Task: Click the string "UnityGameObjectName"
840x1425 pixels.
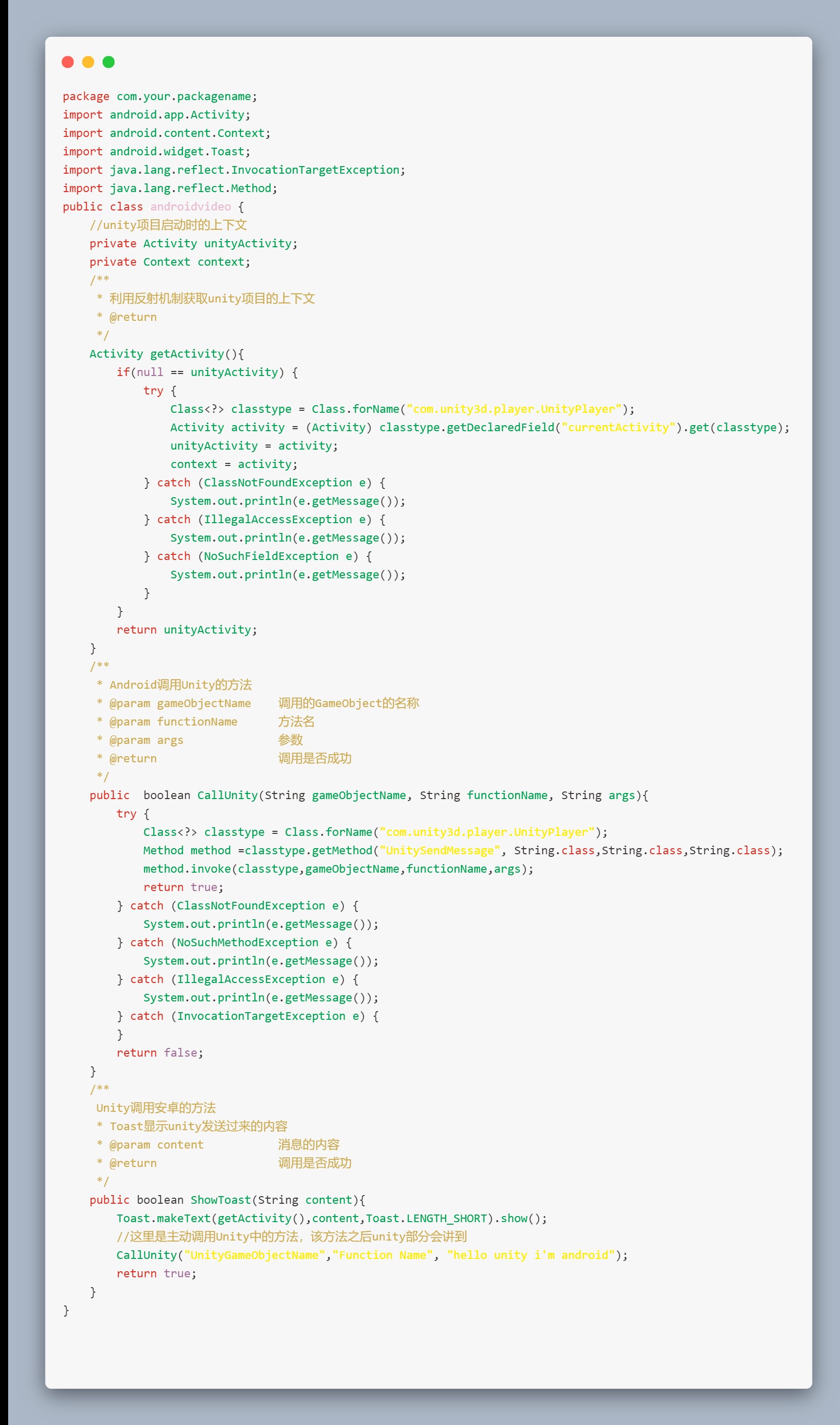Action: pyautogui.click(x=254, y=1255)
